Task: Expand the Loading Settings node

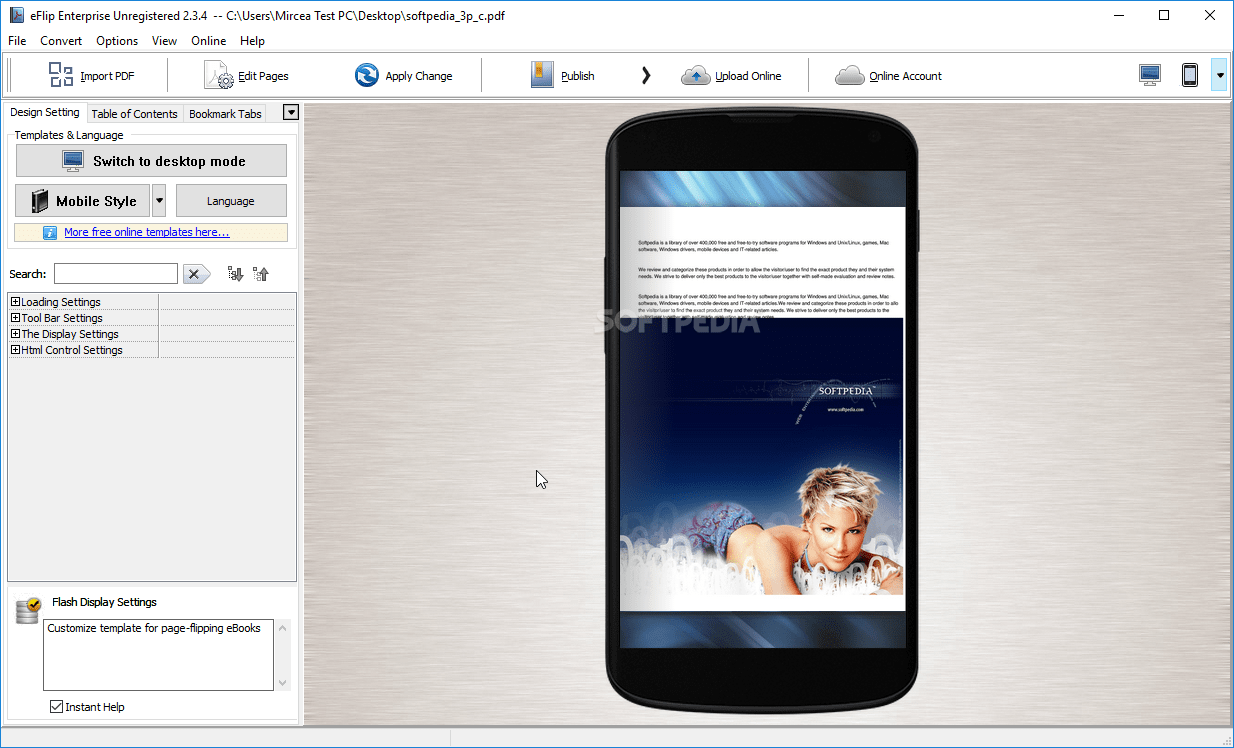Action: [x=15, y=302]
